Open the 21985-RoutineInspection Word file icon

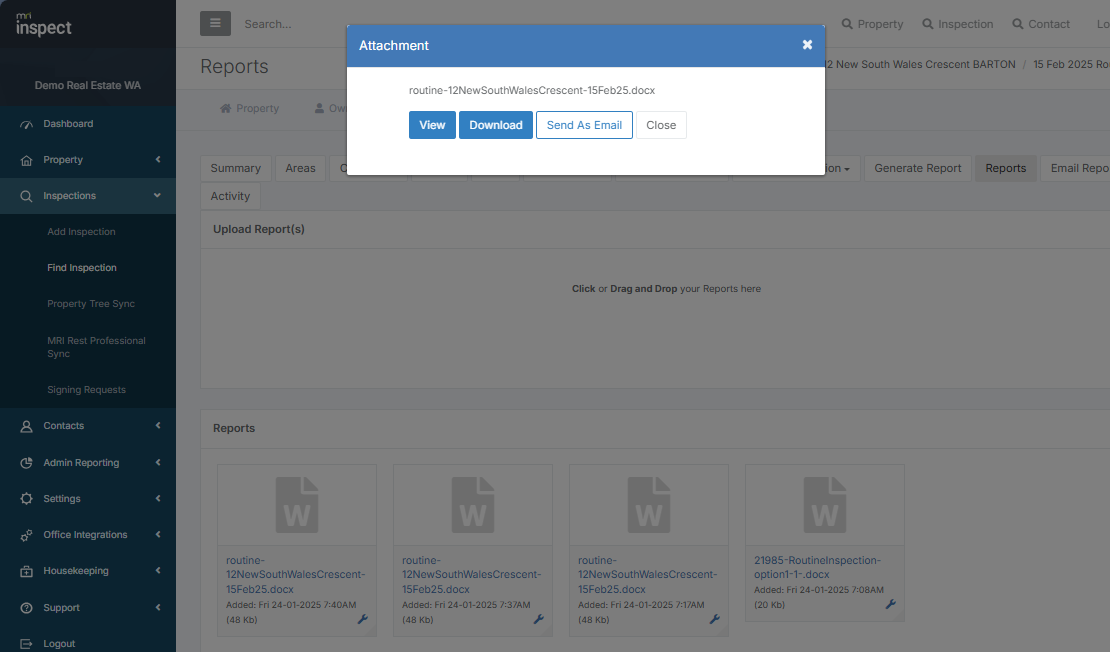[x=825, y=505]
